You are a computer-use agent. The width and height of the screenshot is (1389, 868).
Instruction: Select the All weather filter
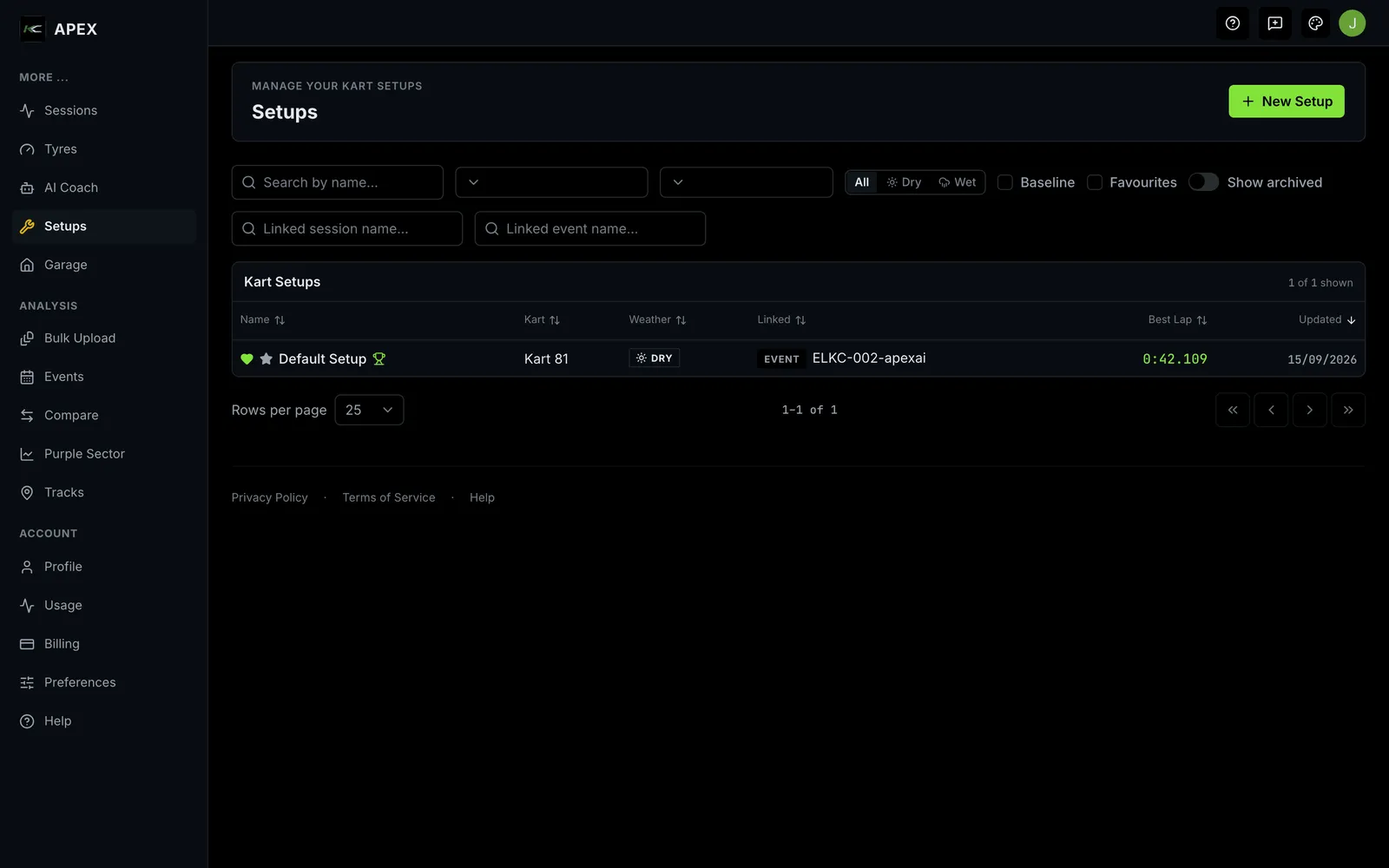click(x=861, y=182)
